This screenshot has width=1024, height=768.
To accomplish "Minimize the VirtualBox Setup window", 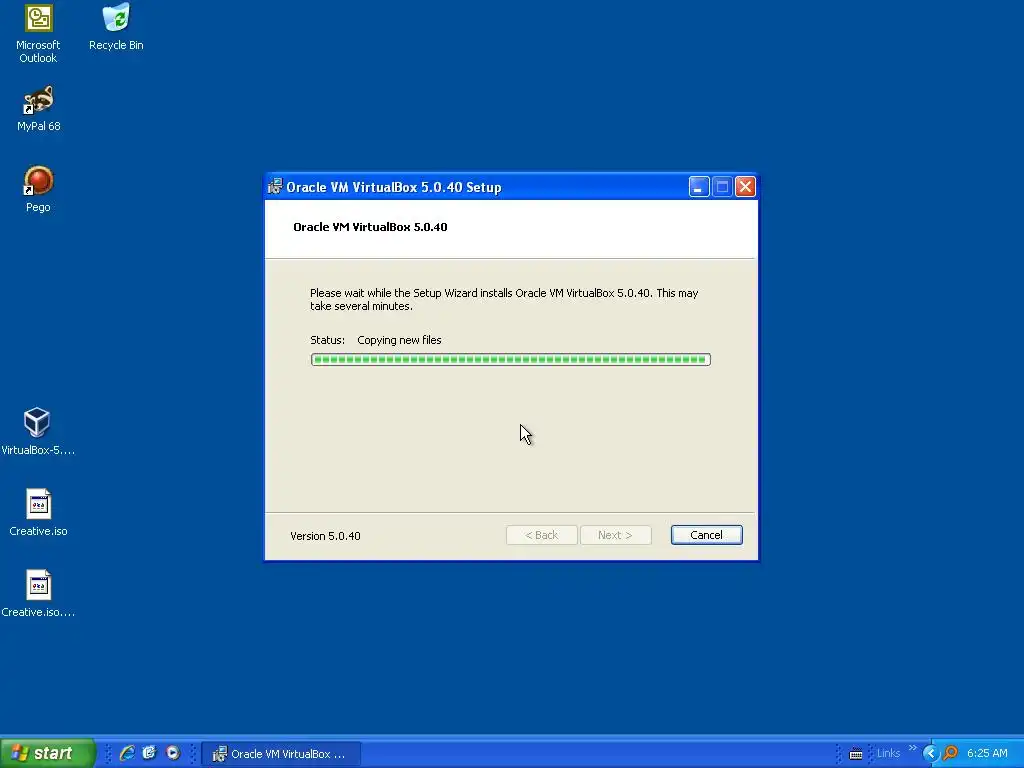I will pos(699,187).
